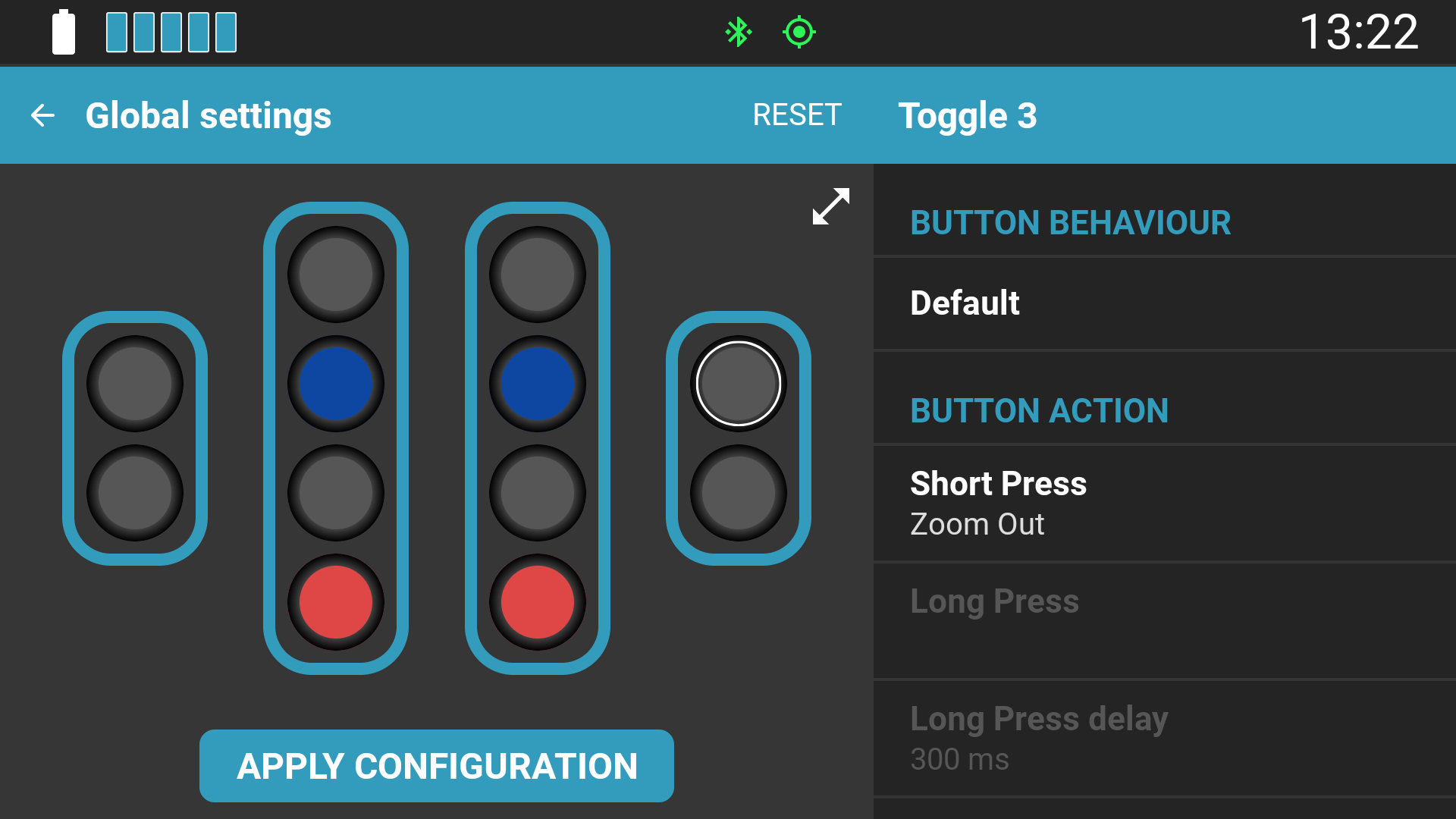Select the highlighted top button in right group
1456x819 pixels.
[x=739, y=384]
